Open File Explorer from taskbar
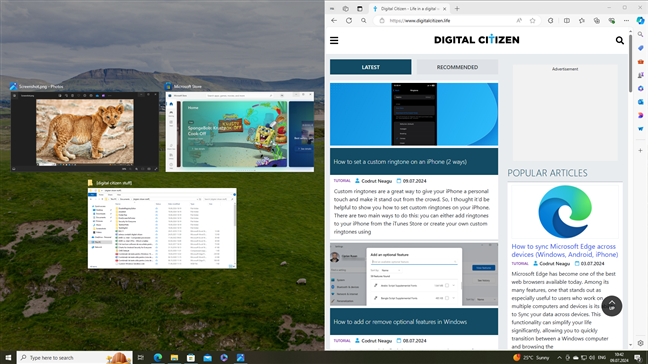Image resolution: width=648 pixels, height=364 pixels. tap(174, 357)
